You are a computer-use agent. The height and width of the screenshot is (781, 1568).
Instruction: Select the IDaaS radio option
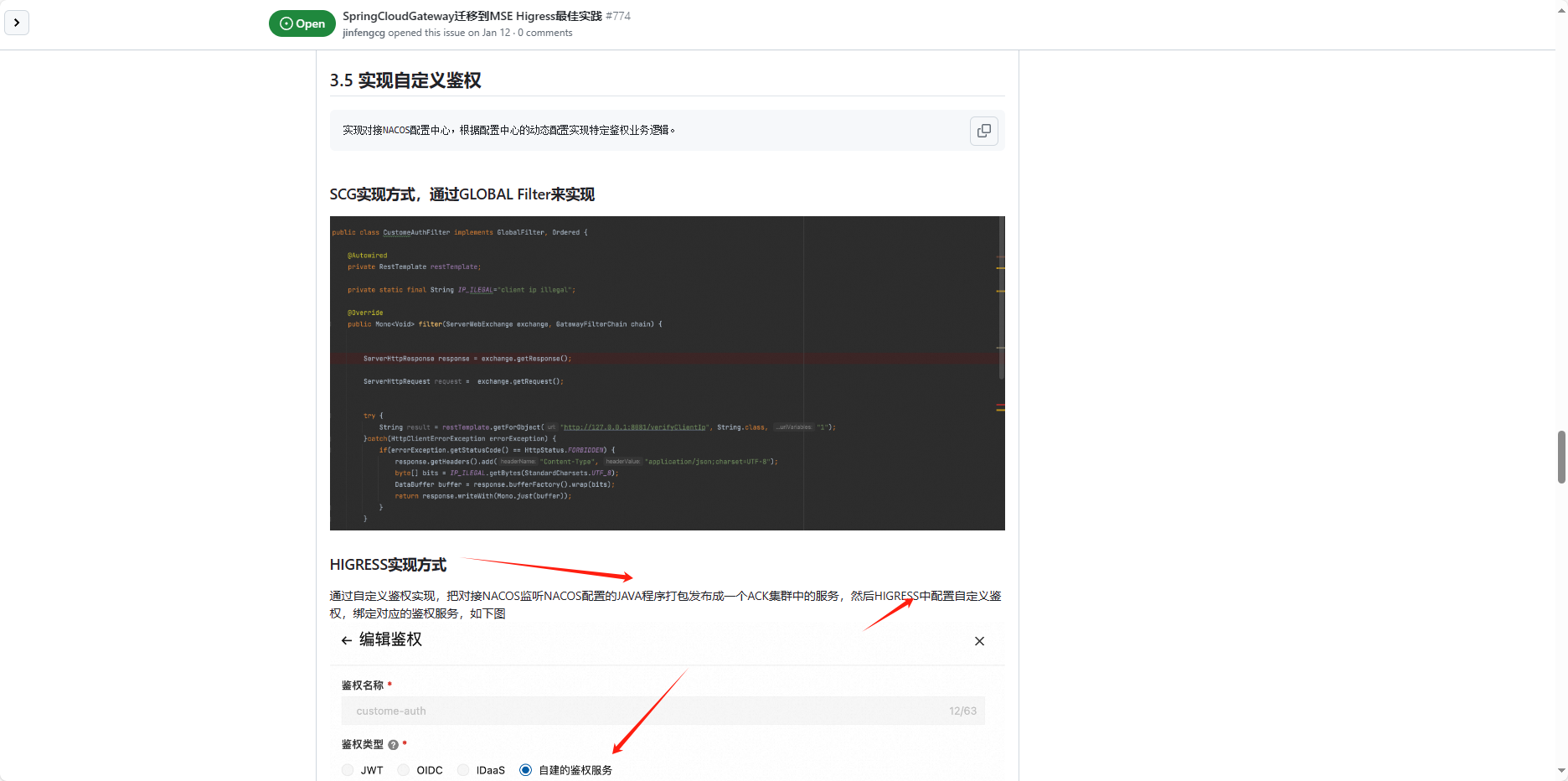tap(463, 770)
